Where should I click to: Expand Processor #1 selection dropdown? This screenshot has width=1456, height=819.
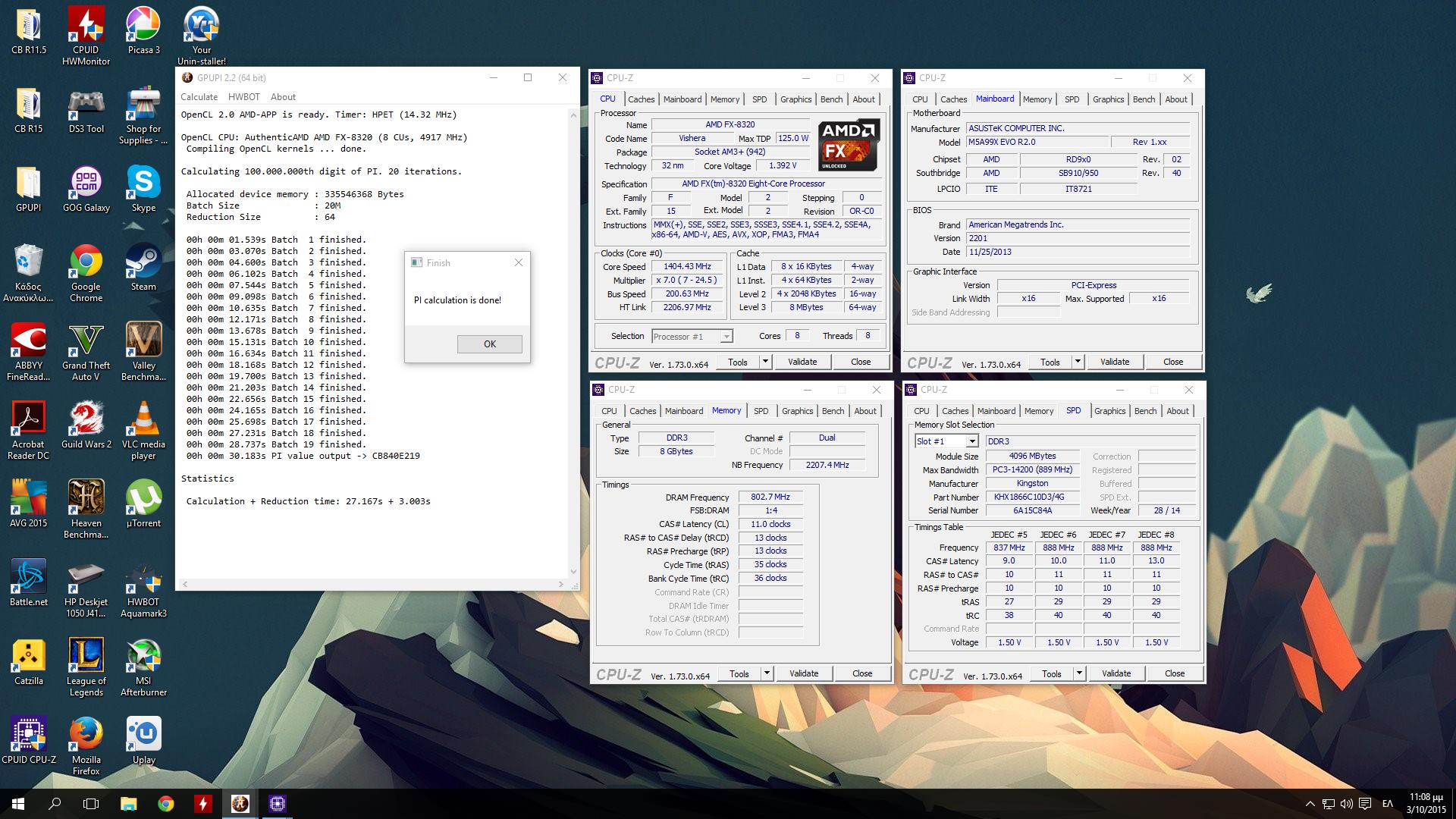click(726, 337)
